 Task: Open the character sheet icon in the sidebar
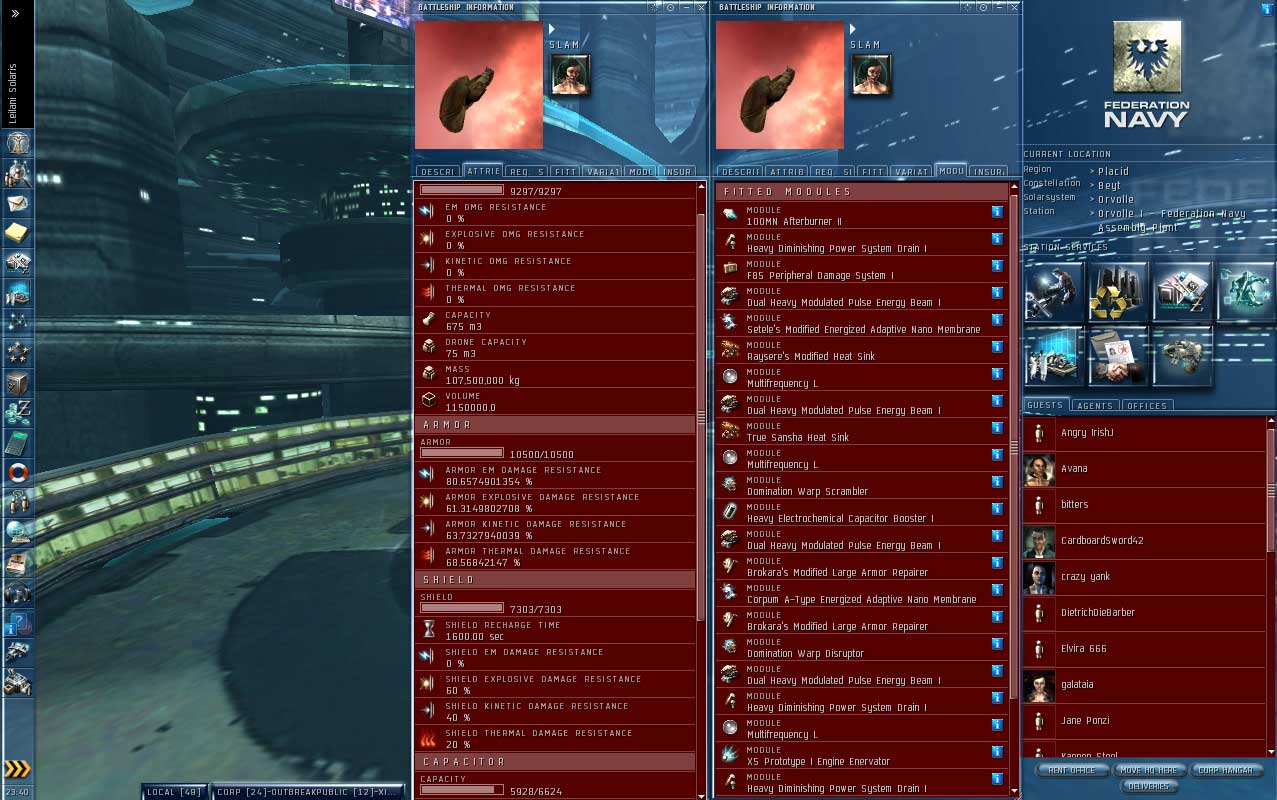[x=18, y=143]
